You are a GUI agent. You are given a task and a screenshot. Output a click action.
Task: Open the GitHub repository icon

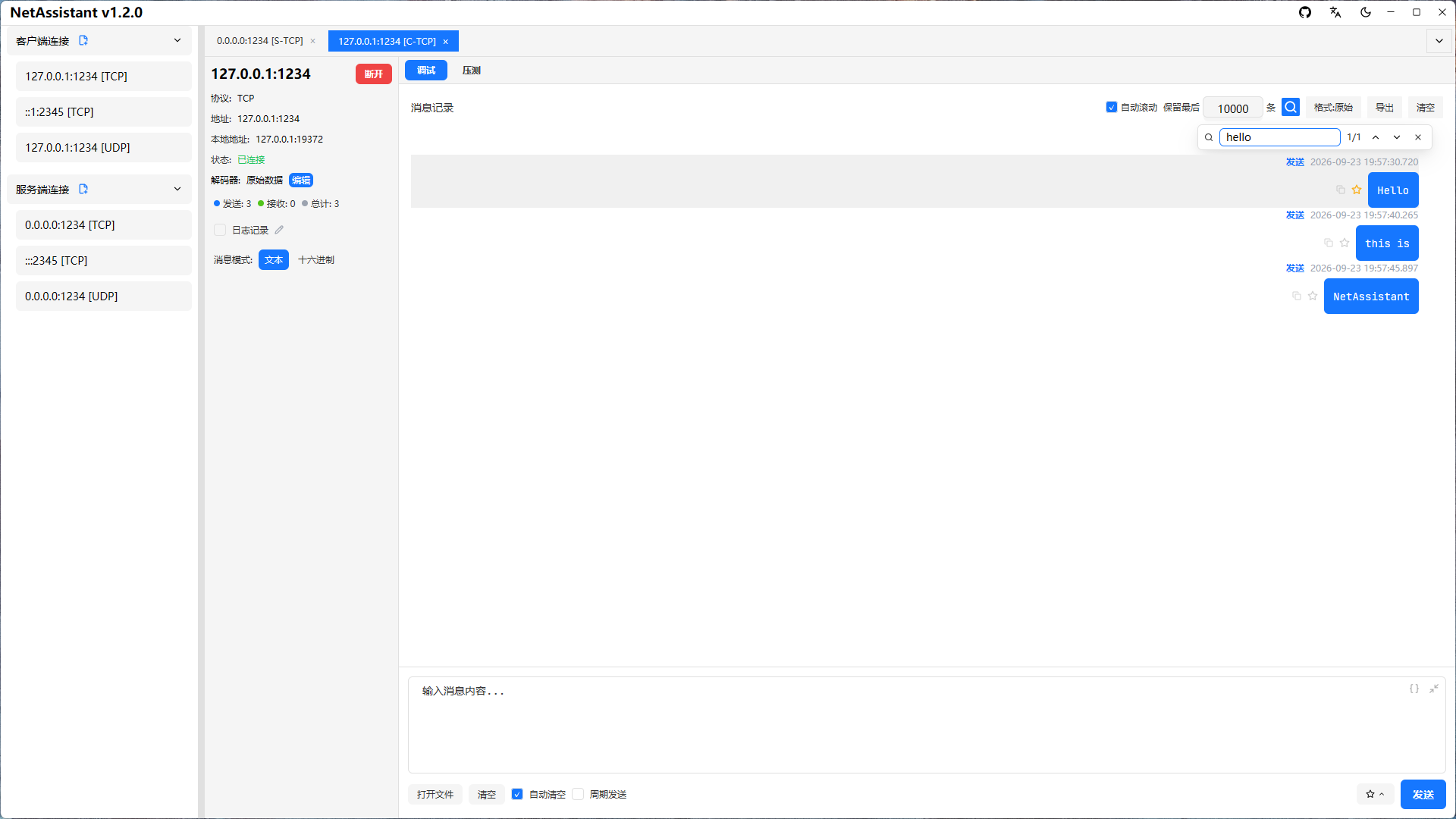tap(1305, 12)
